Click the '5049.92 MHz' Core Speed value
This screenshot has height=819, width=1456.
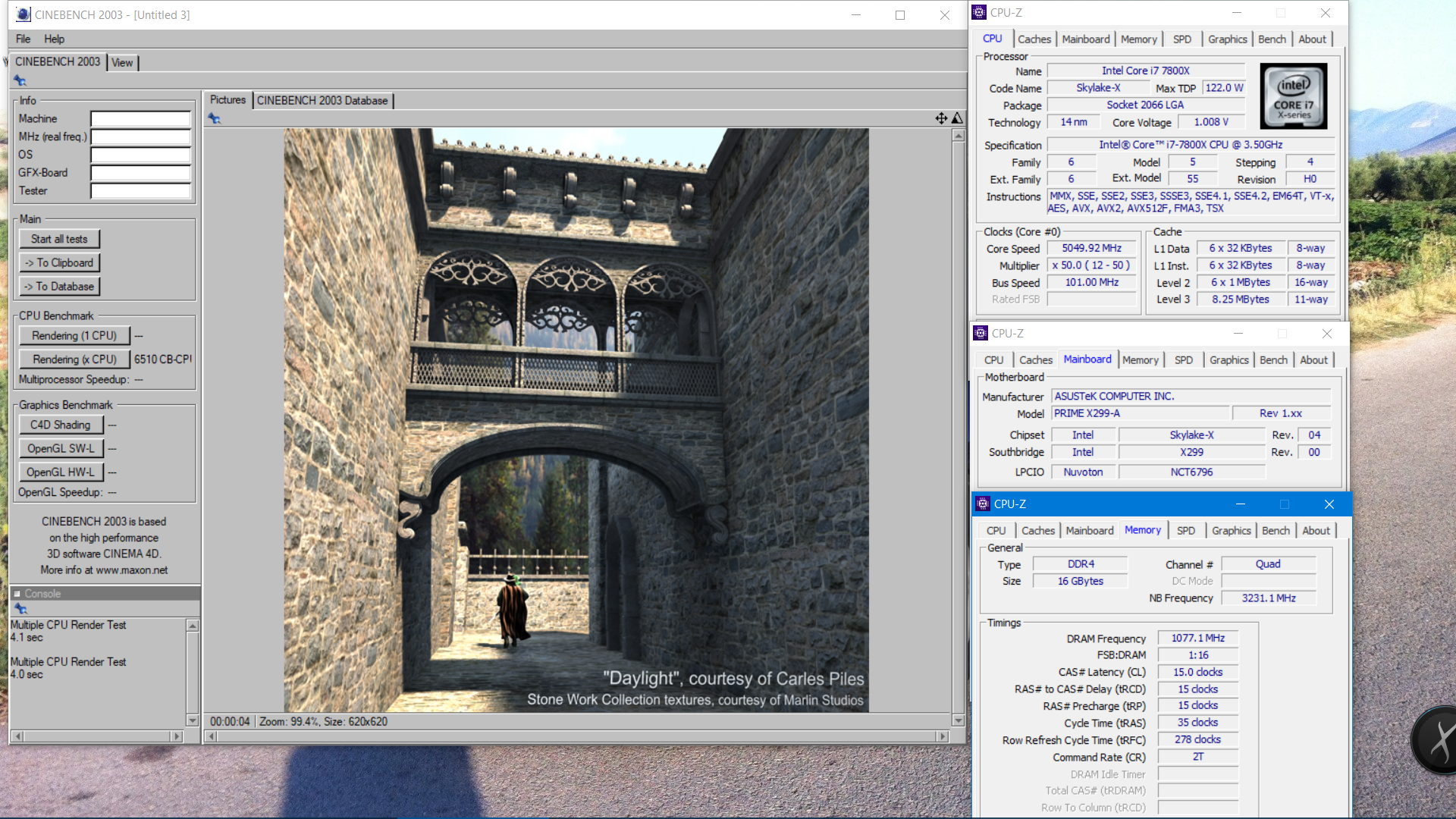click(x=1091, y=248)
